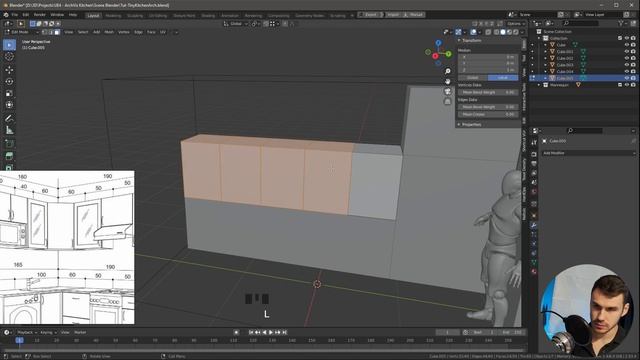This screenshot has width=640, height=360.
Task: Jump to timeline start frame
Action: pyautogui.click(x=251, y=332)
